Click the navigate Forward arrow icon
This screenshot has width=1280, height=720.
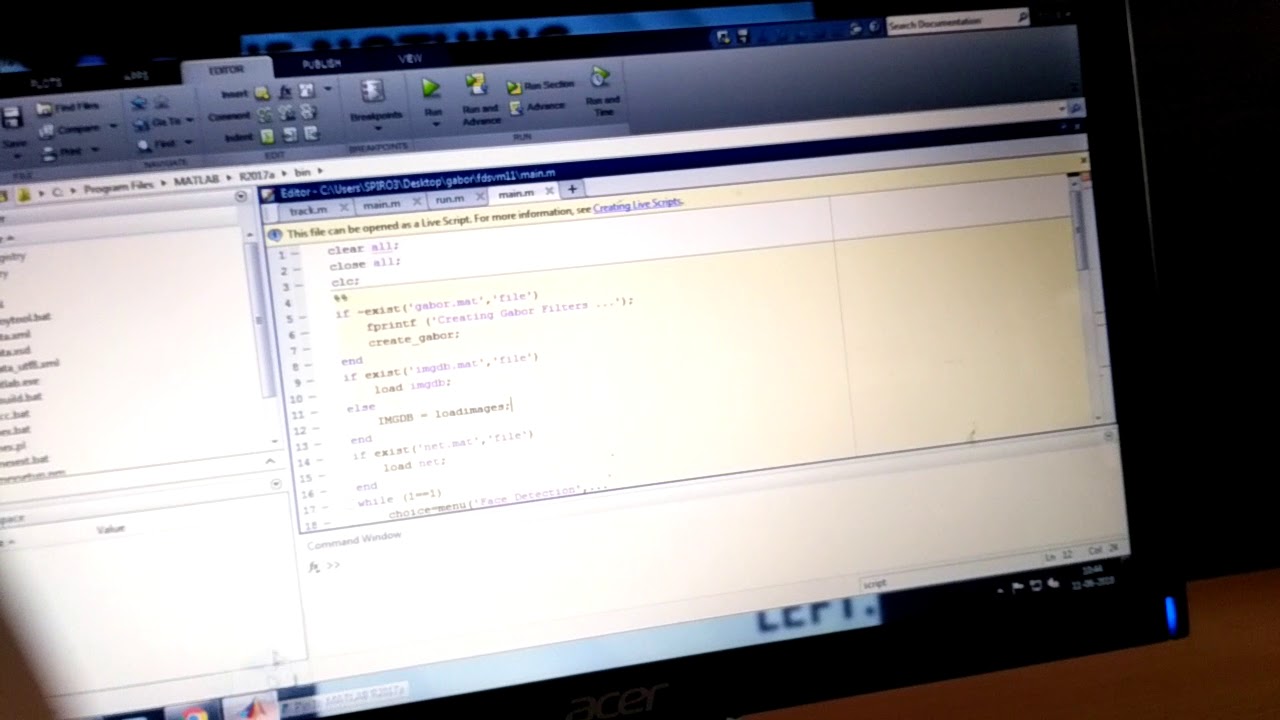(x=162, y=102)
